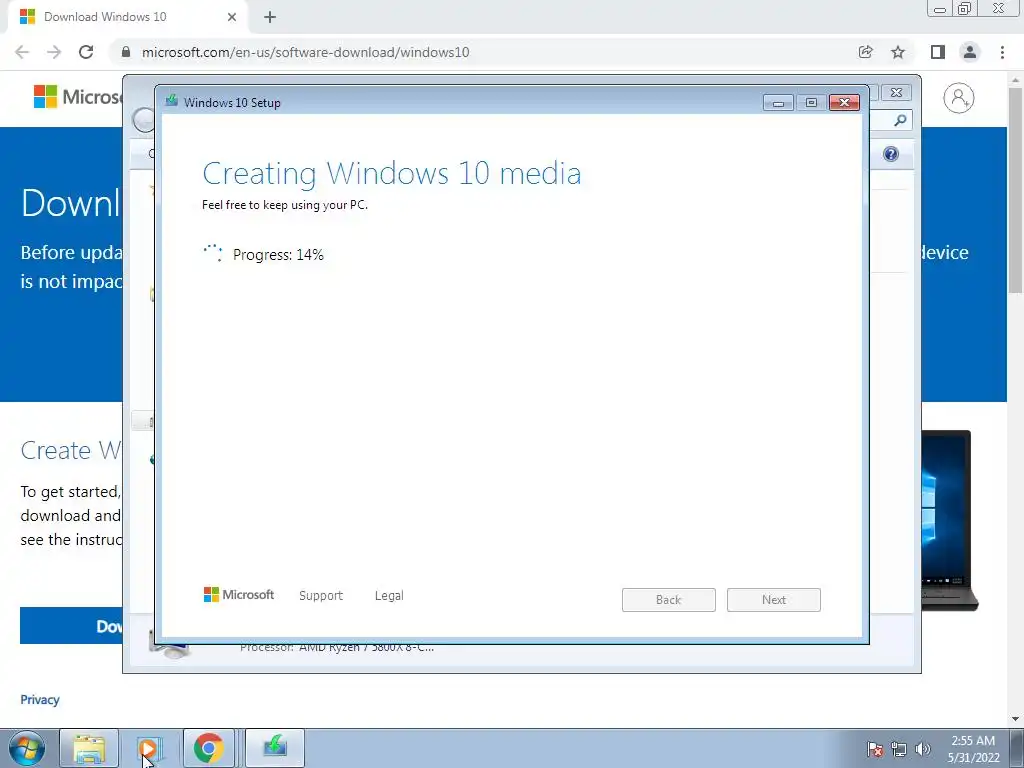
Task: Restore down the Chrome window
Action: 965,8
